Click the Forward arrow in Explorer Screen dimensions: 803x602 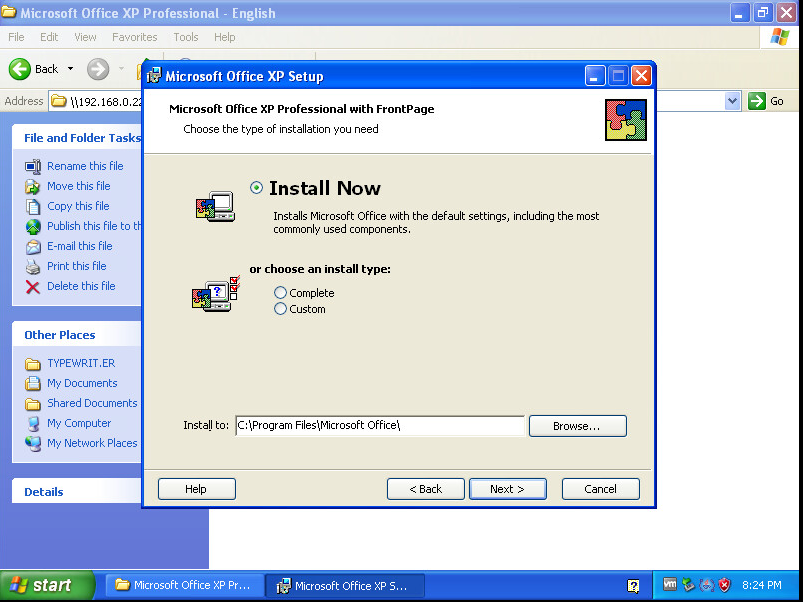point(98,69)
